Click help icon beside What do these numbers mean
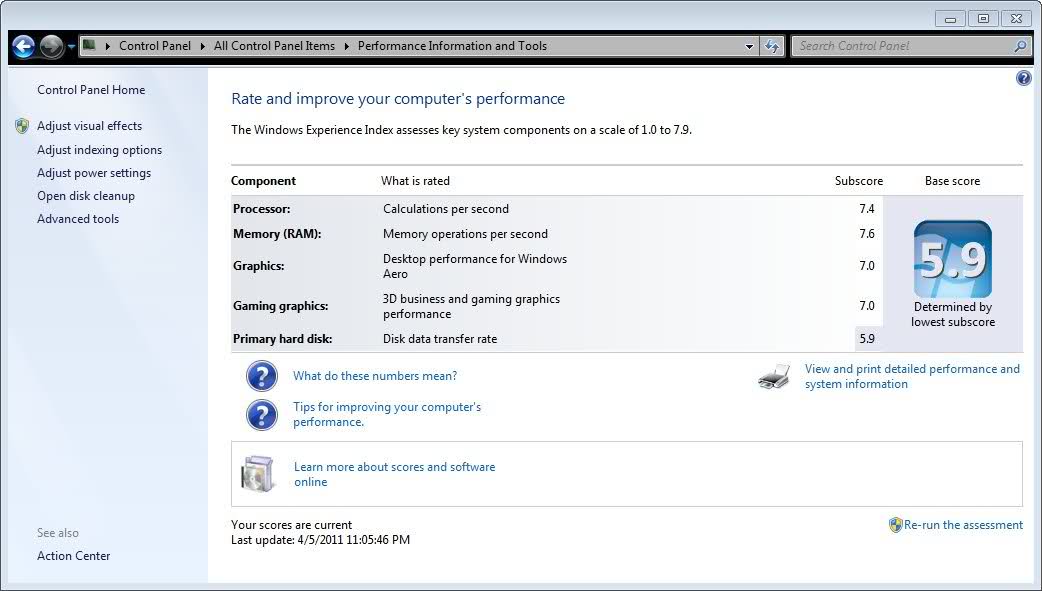The height and width of the screenshot is (591, 1042). click(262, 376)
